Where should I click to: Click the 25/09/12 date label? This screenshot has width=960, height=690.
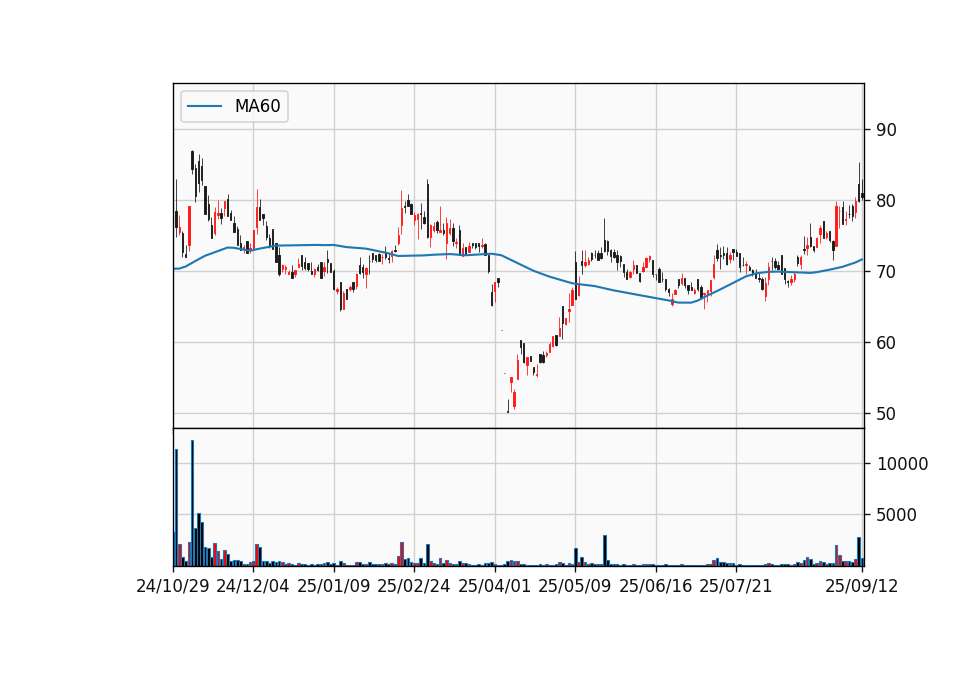(x=862, y=586)
